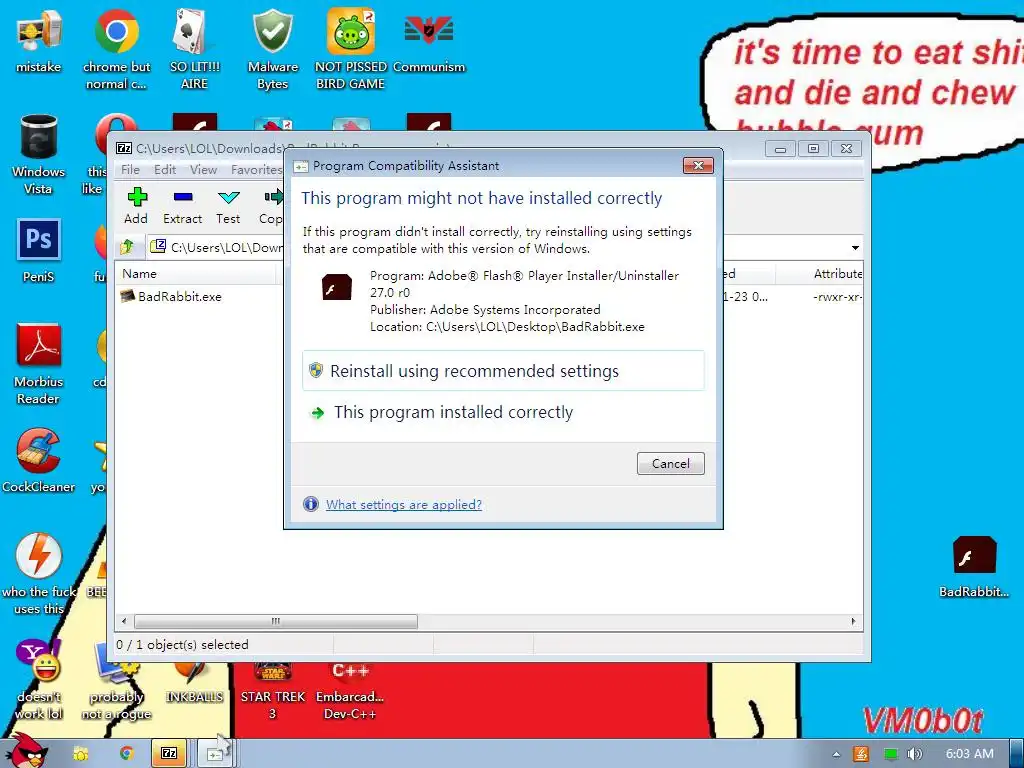Expand the 7-Zip address bar dropdown
1024x768 pixels.
click(x=855, y=248)
